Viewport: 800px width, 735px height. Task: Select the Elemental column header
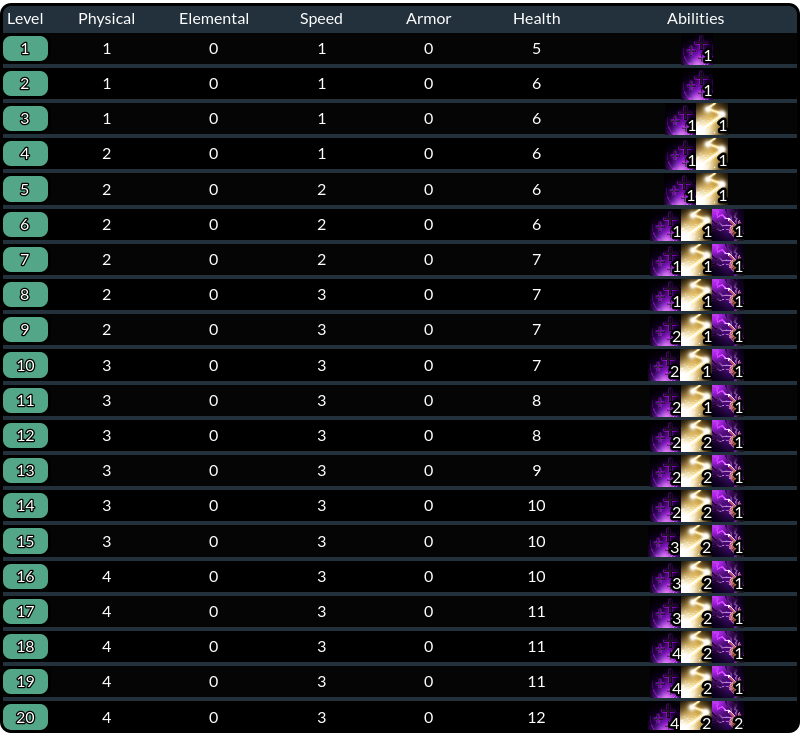pos(214,19)
